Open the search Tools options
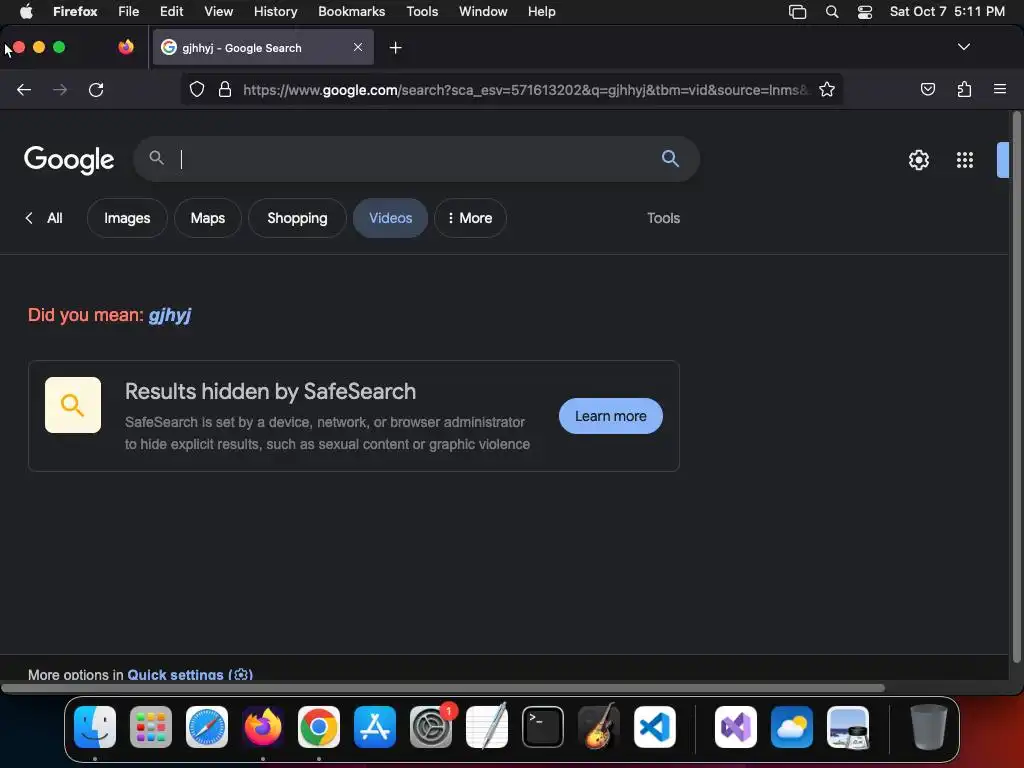 pyautogui.click(x=664, y=218)
